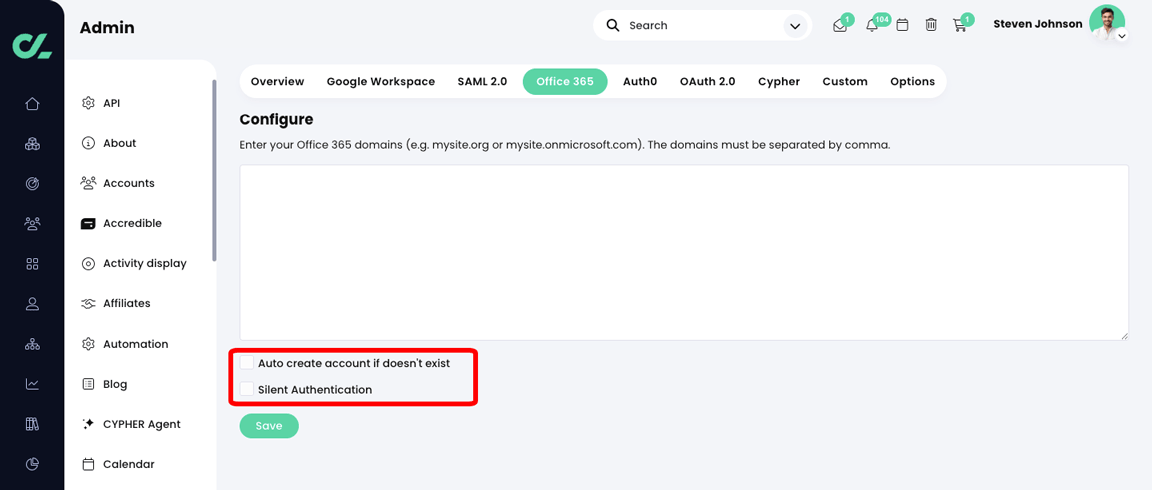Open the Home icon in dark sidebar

[x=32, y=104]
